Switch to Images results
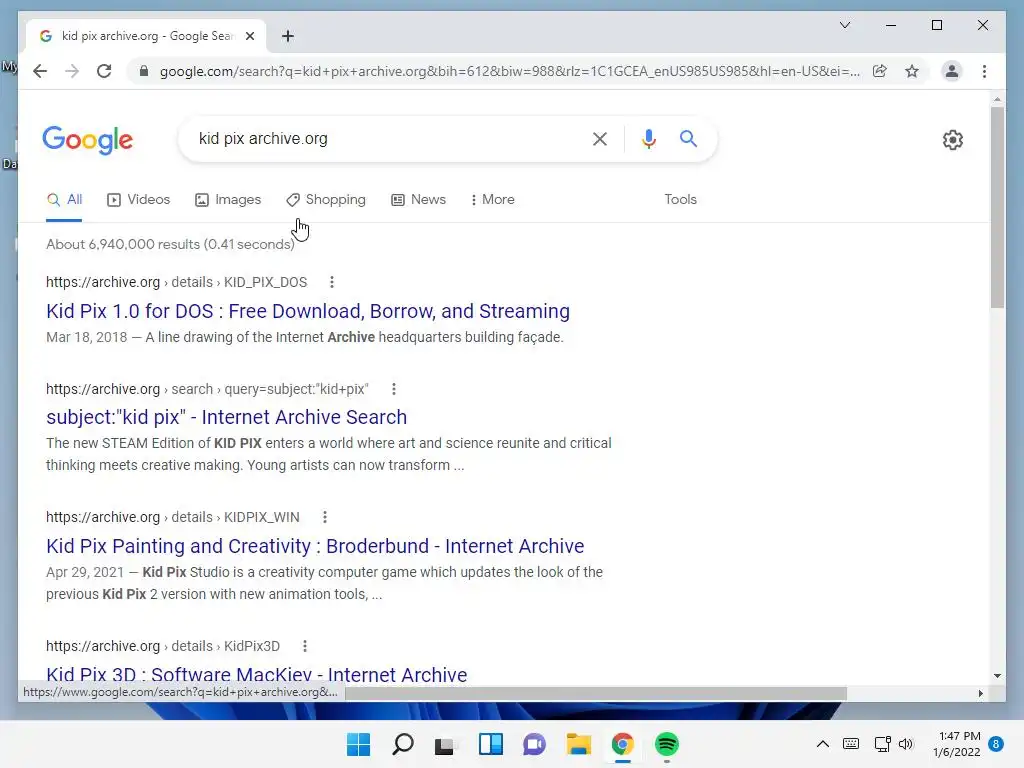Image resolution: width=1024 pixels, height=768 pixels. pos(228,200)
